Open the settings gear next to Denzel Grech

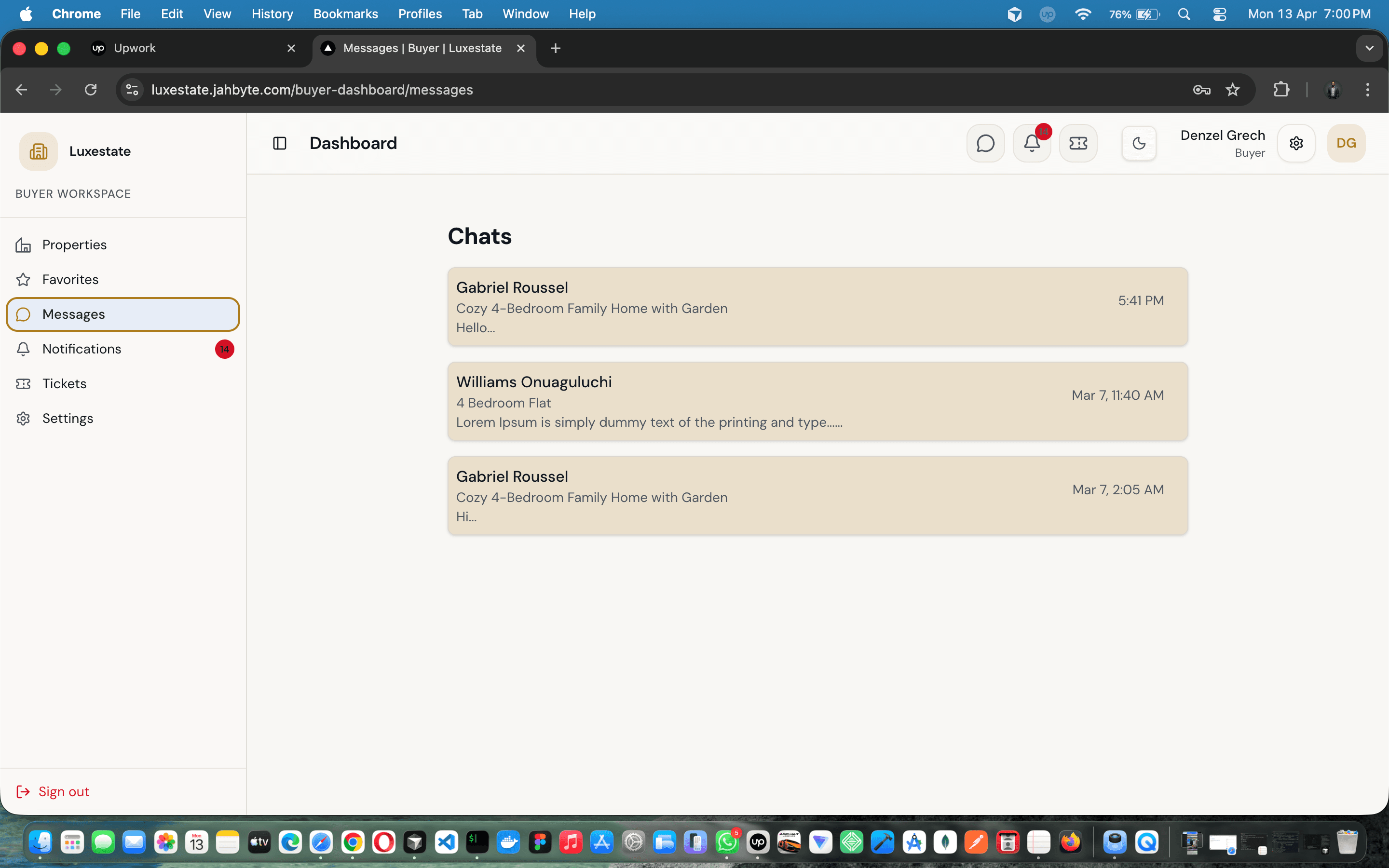tap(1296, 143)
